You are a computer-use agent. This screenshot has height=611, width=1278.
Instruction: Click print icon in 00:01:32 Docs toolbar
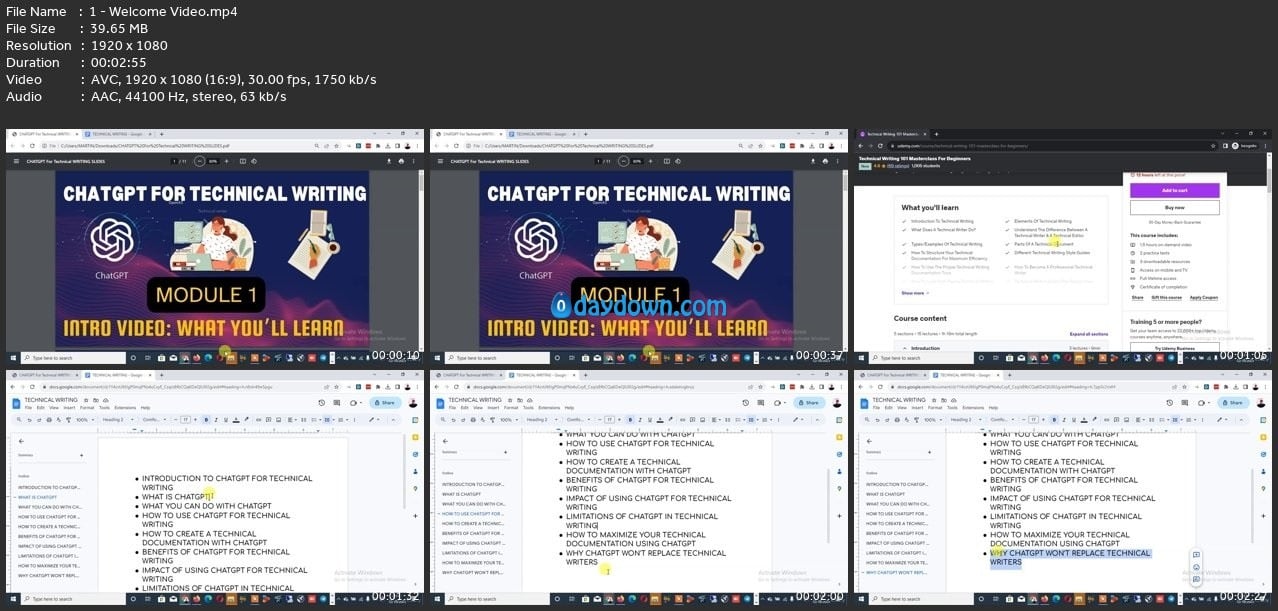(x=49, y=420)
